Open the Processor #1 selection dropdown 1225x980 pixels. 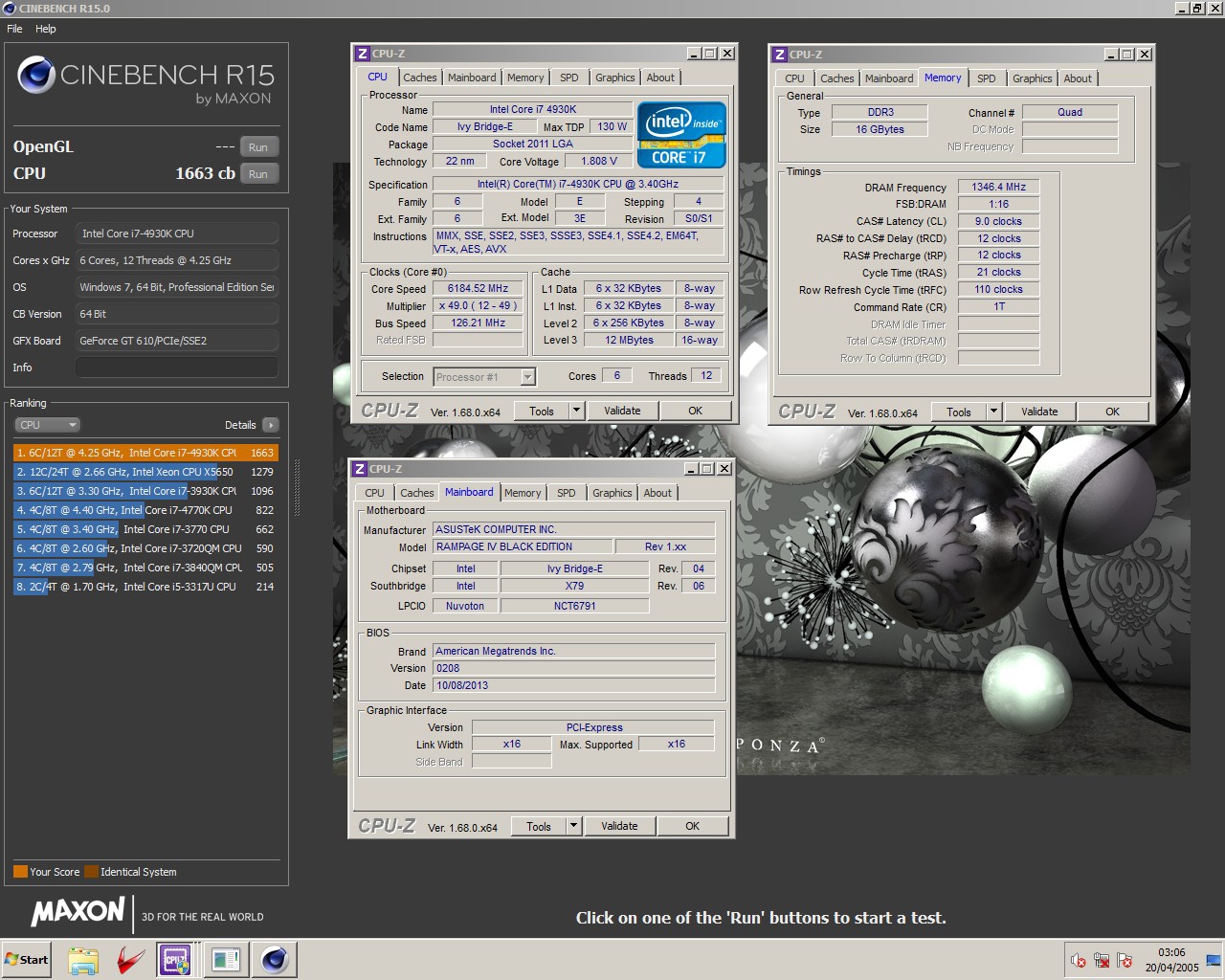(484, 377)
